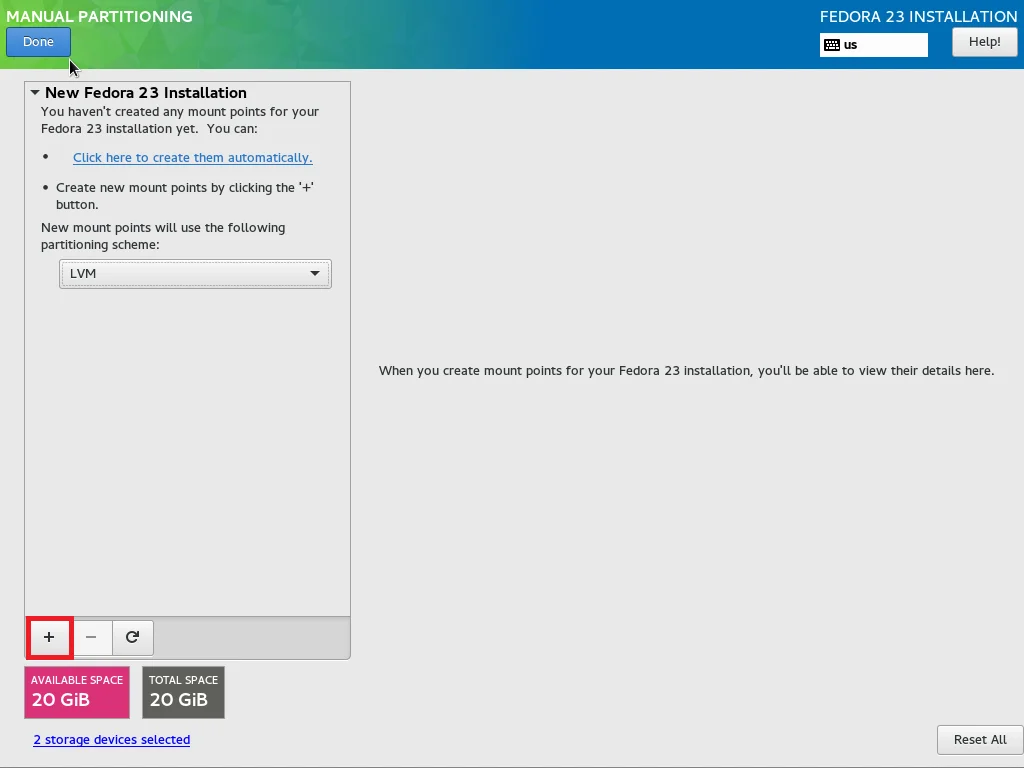Click the Available Space 20 GiB box

[77, 692]
